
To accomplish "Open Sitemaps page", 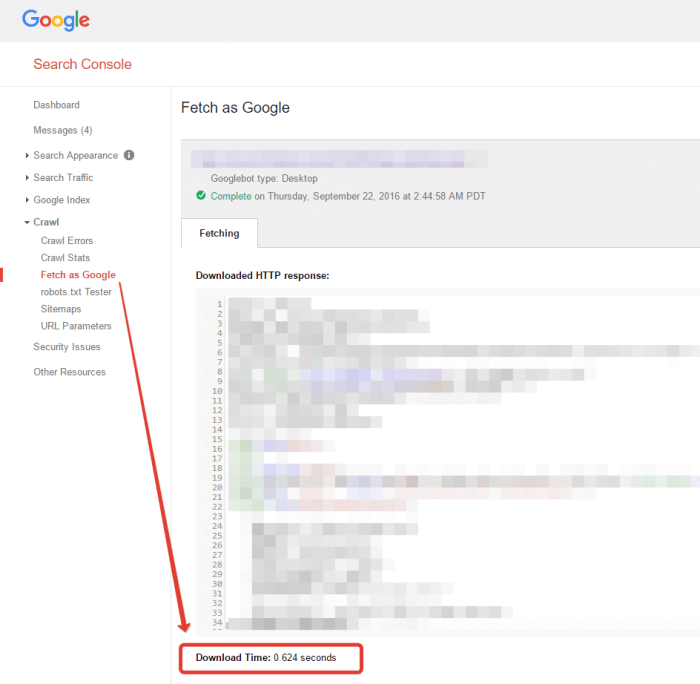I will point(61,309).
